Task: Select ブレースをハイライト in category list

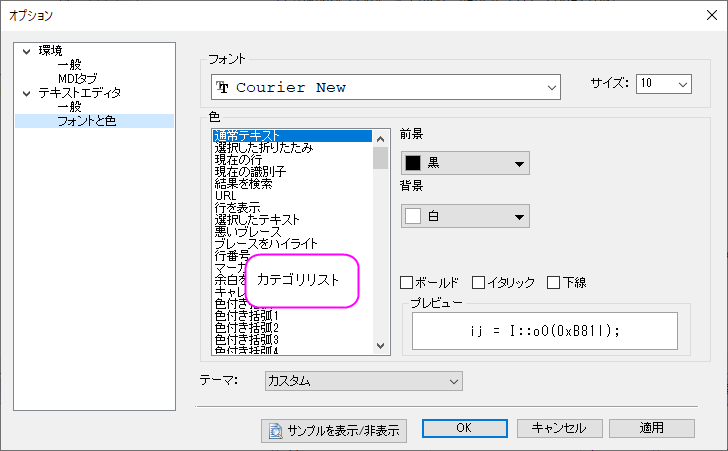Action: [x=292, y=244]
